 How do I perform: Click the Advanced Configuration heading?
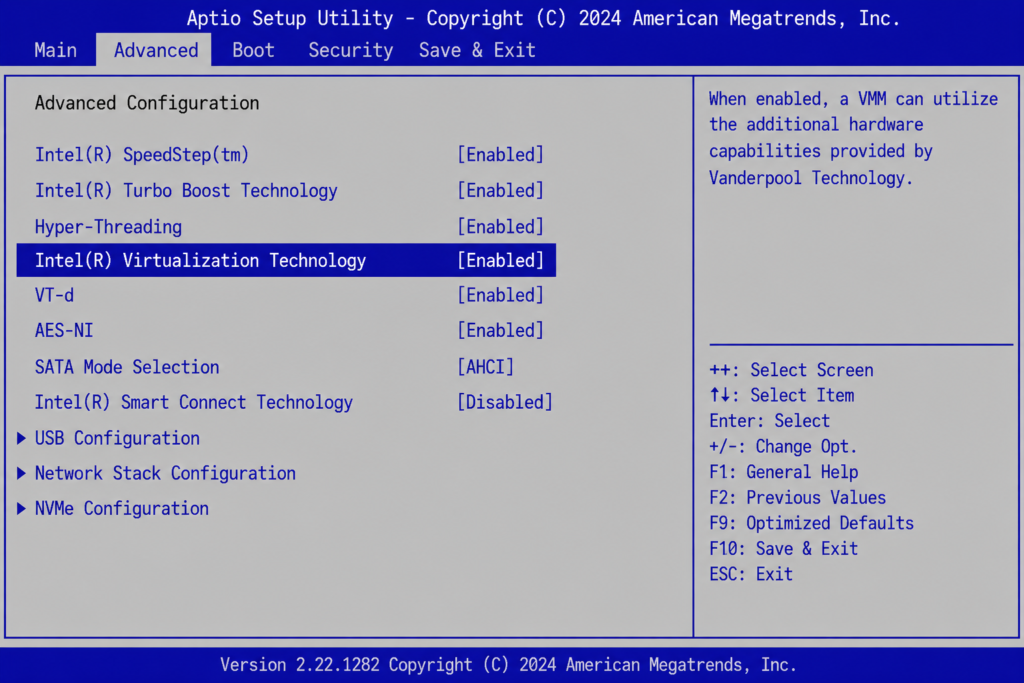(x=147, y=103)
